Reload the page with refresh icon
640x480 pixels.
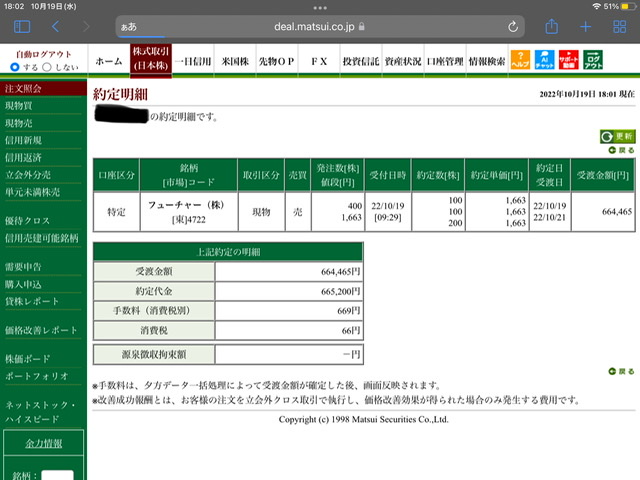point(513,27)
